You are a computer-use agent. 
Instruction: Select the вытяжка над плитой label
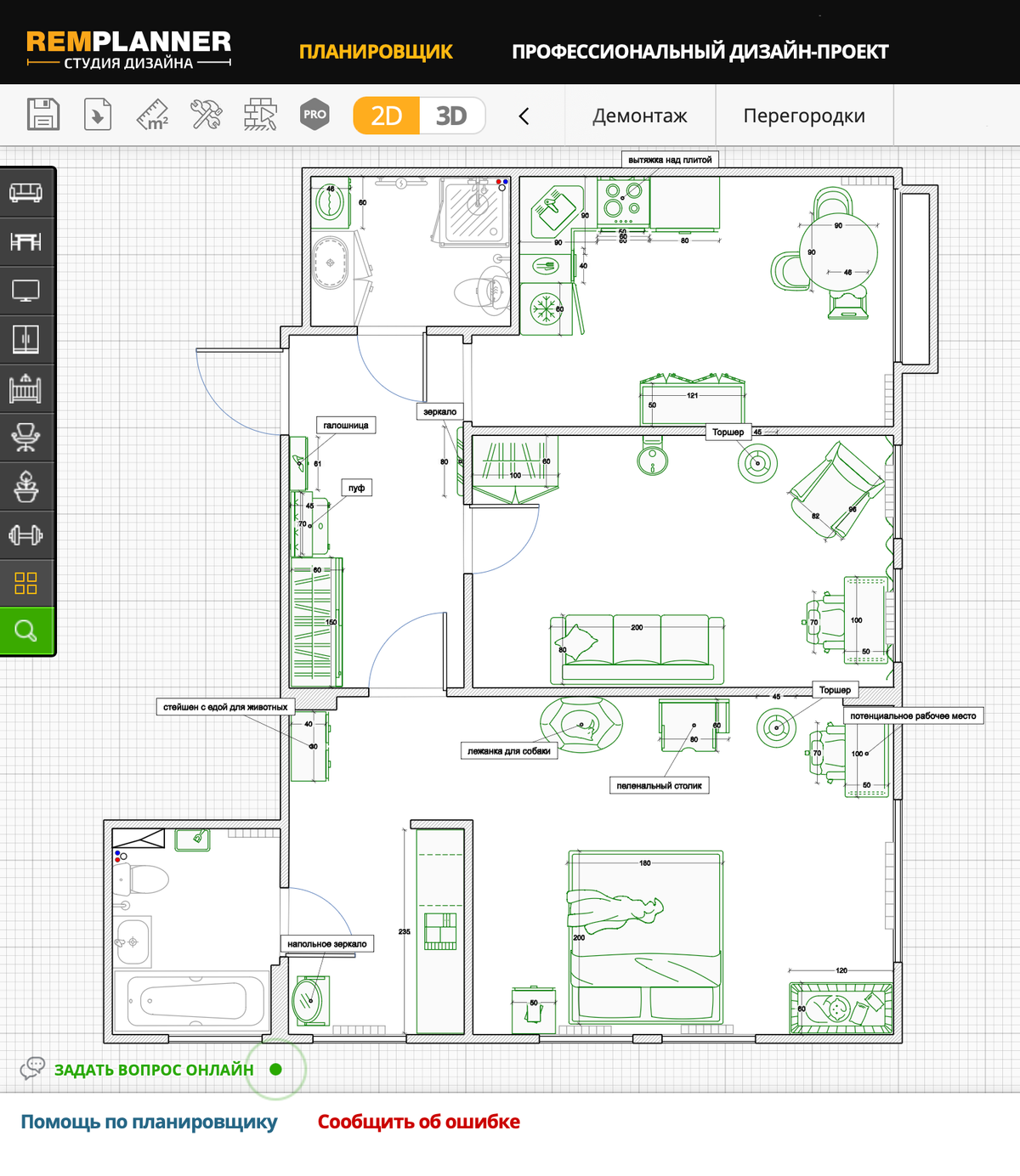tap(670, 160)
